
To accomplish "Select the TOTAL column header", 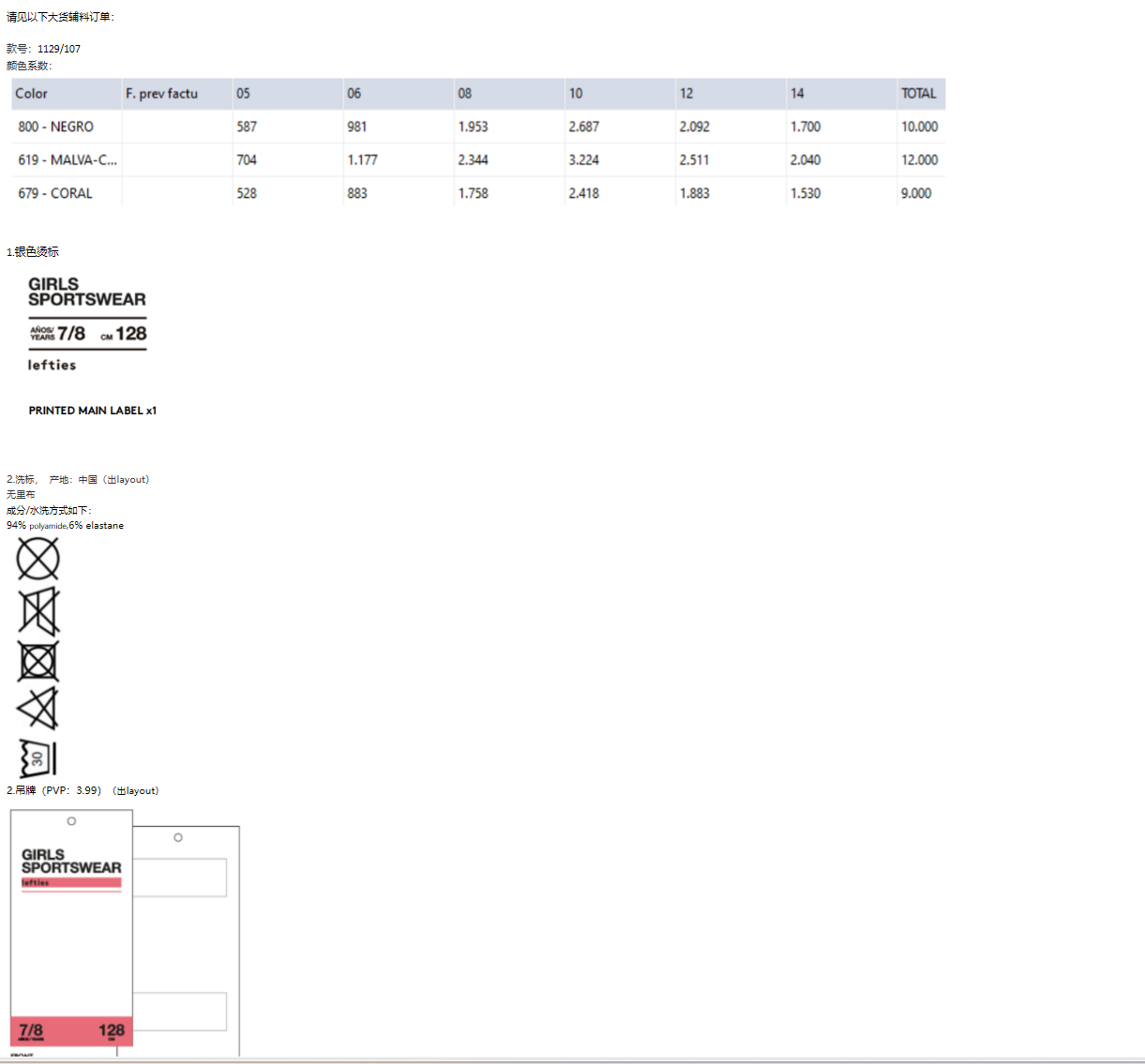I will click(x=918, y=94).
